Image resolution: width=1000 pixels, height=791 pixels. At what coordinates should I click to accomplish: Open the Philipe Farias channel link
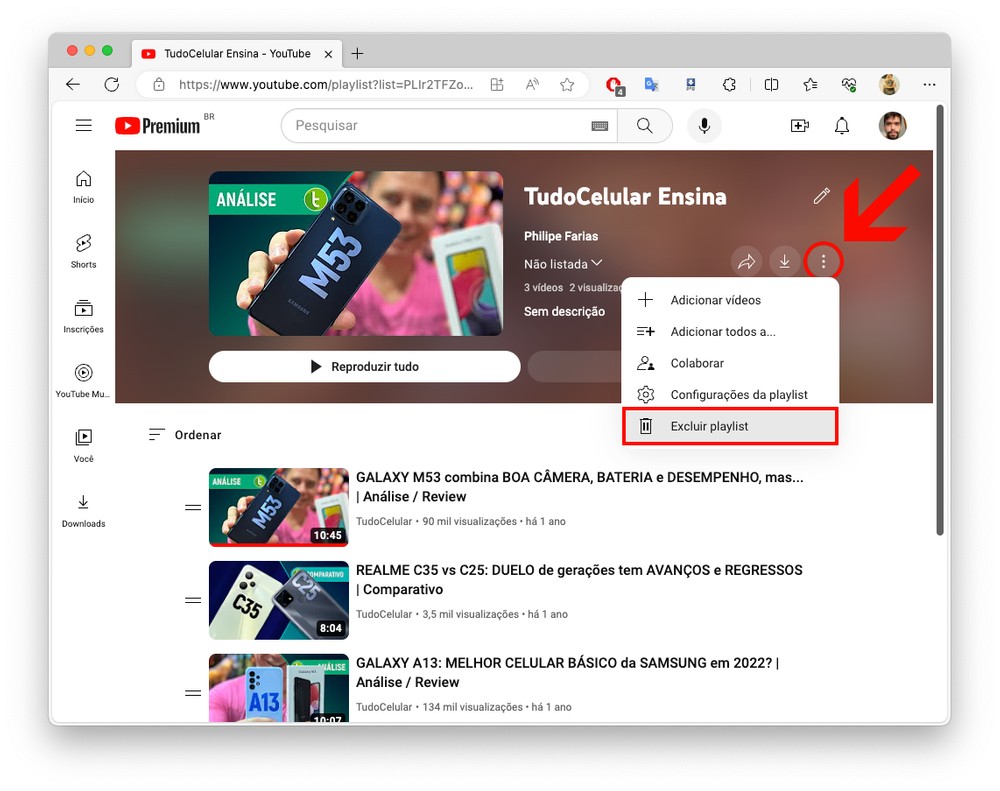561,236
